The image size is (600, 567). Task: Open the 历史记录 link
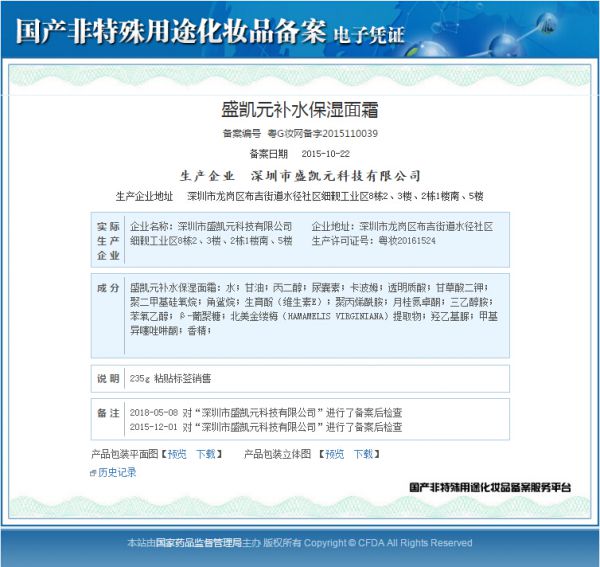(117, 472)
